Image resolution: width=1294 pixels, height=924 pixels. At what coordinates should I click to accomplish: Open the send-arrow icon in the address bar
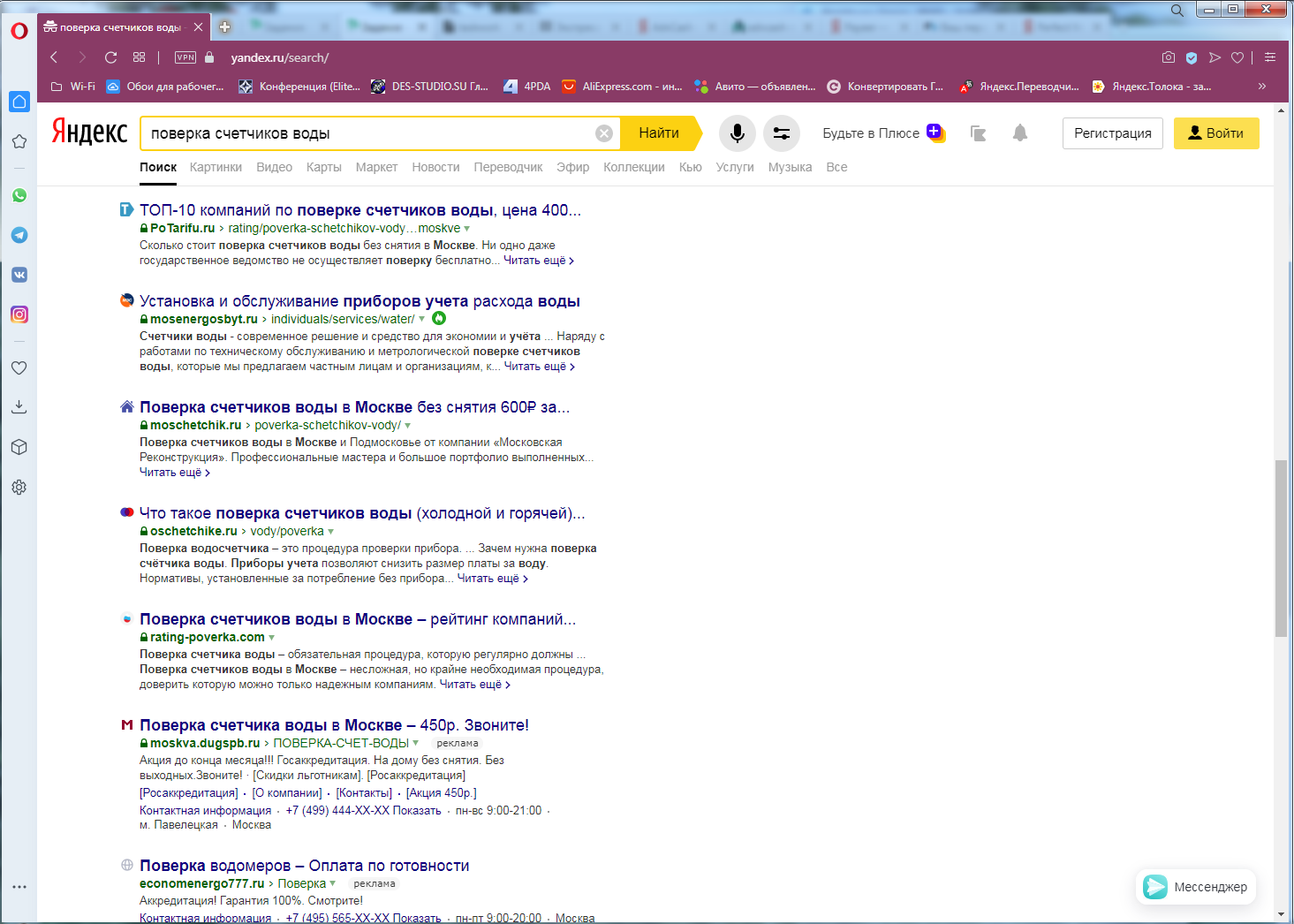(x=1215, y=57)
